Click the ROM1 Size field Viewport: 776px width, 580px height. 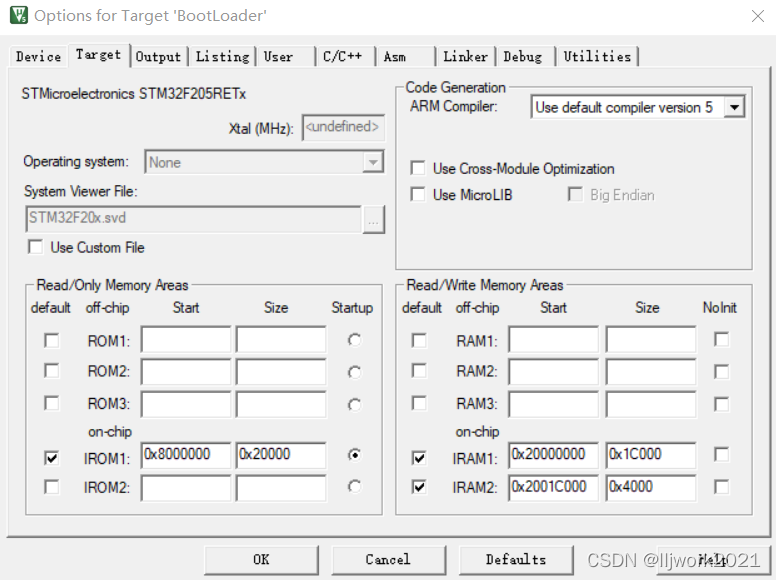281,339
